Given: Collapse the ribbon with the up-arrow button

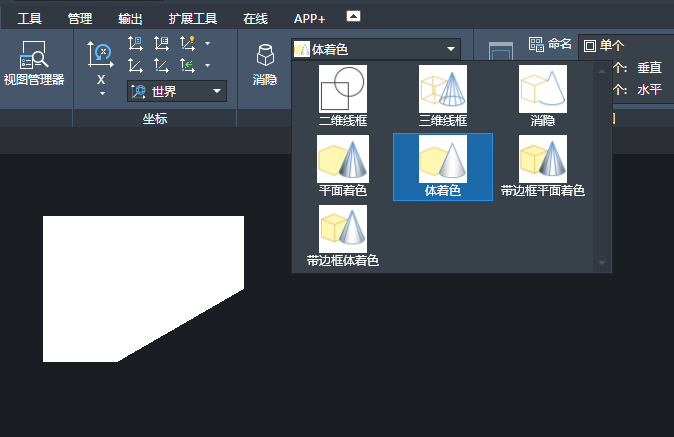Looking at the screenshot, I should [x=353, y=16].
